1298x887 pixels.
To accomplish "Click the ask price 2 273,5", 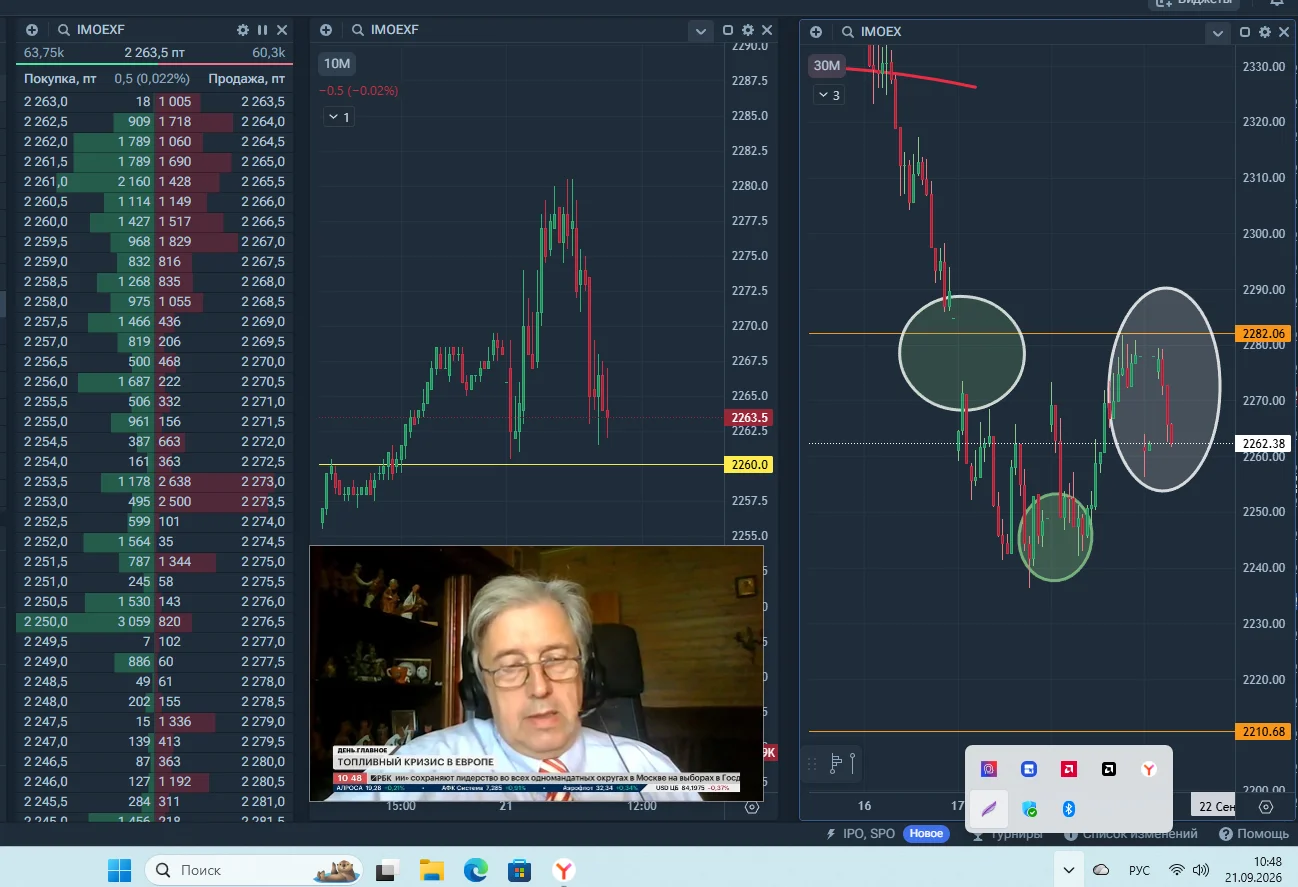I will tap(263, 501).
